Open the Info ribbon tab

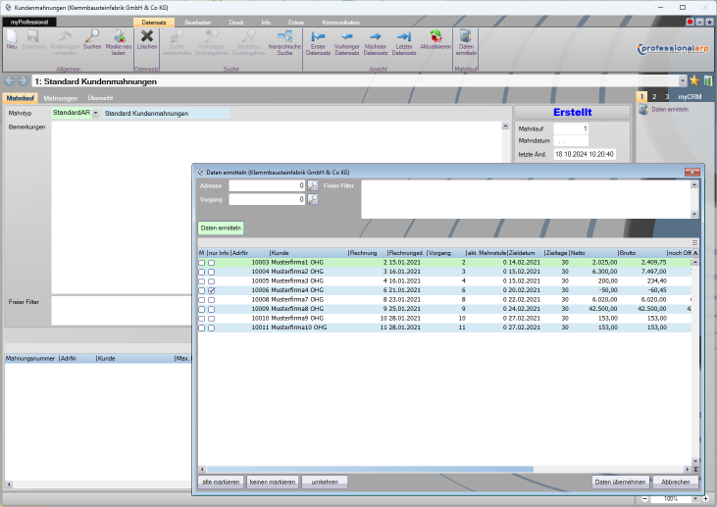[266, 22]
